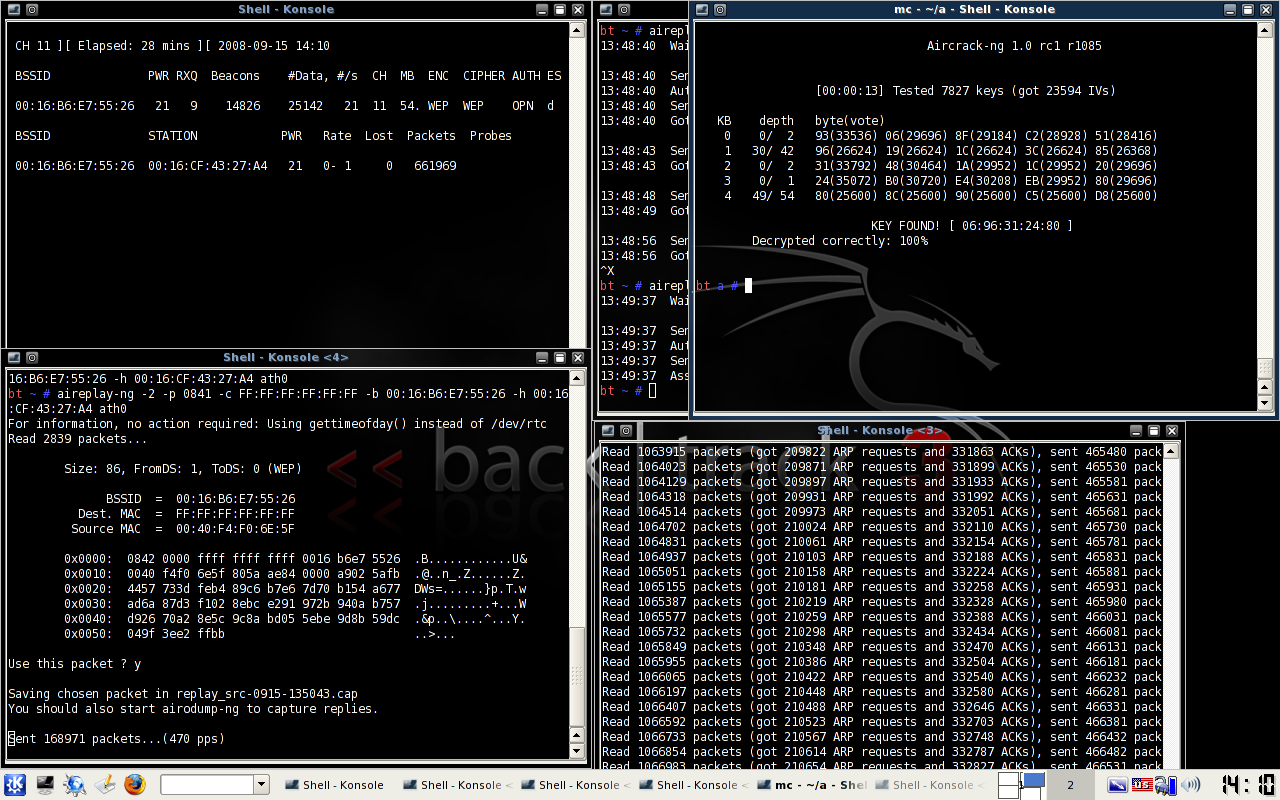1280x800 pixels.
Task: Click the Use this packet ? y line
Action: pos(75,664)
